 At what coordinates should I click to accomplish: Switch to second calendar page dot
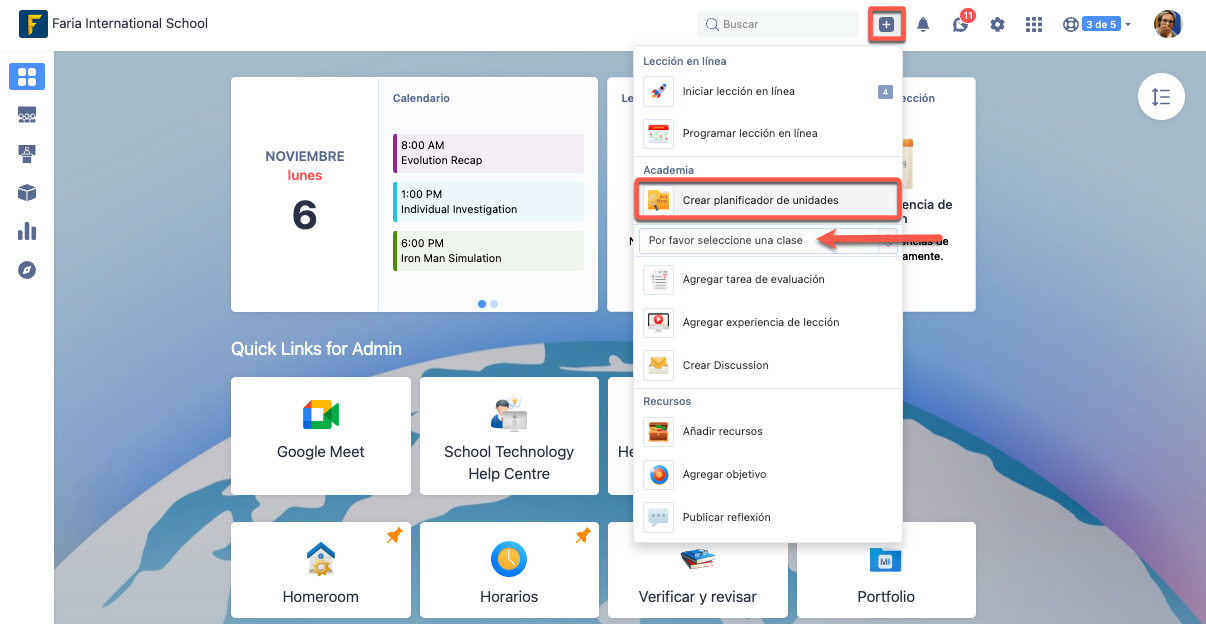click(494, 303)
